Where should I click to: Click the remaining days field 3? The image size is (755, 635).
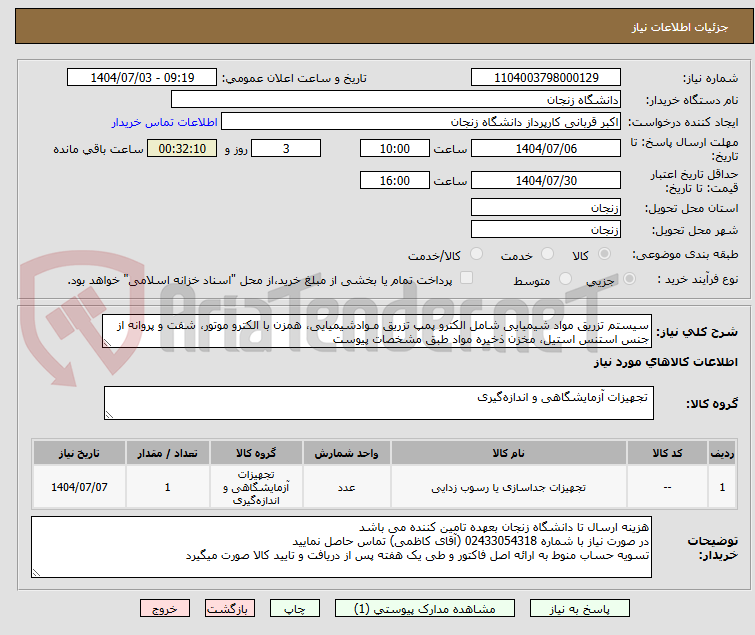tap(286, 148)
